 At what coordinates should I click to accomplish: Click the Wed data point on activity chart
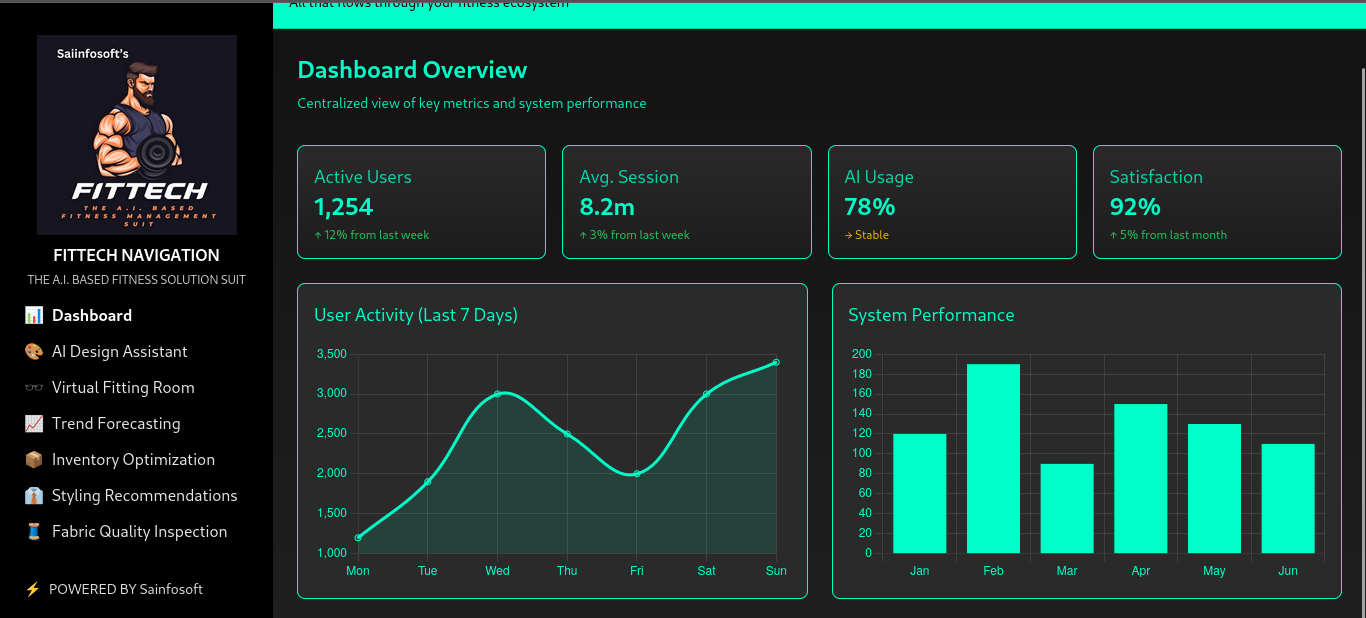point(497,394)
